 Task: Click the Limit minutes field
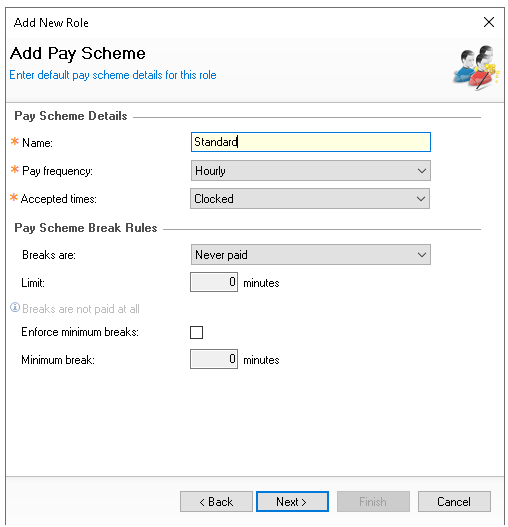(214, 282)
